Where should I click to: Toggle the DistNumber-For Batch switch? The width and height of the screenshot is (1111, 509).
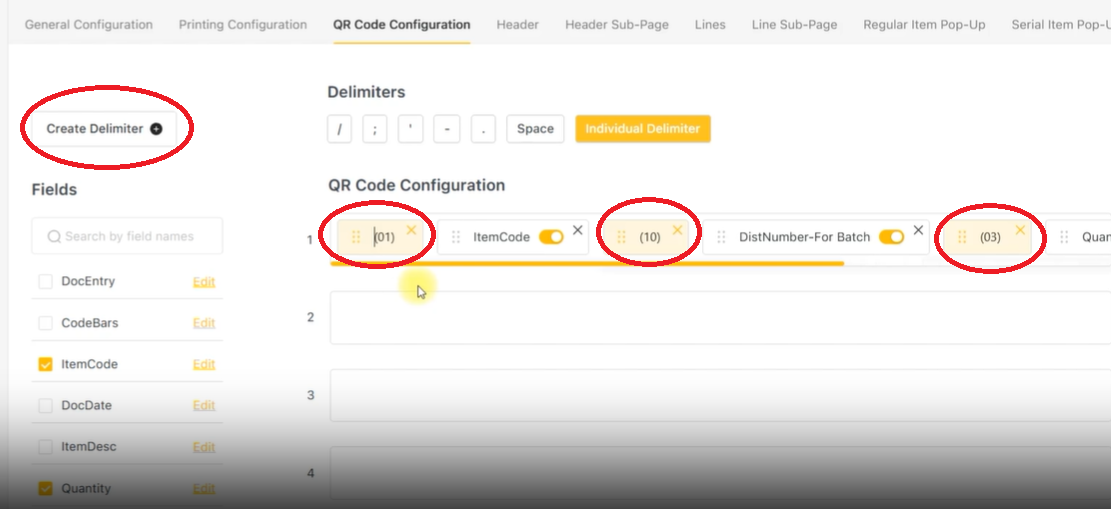[891, 237]
